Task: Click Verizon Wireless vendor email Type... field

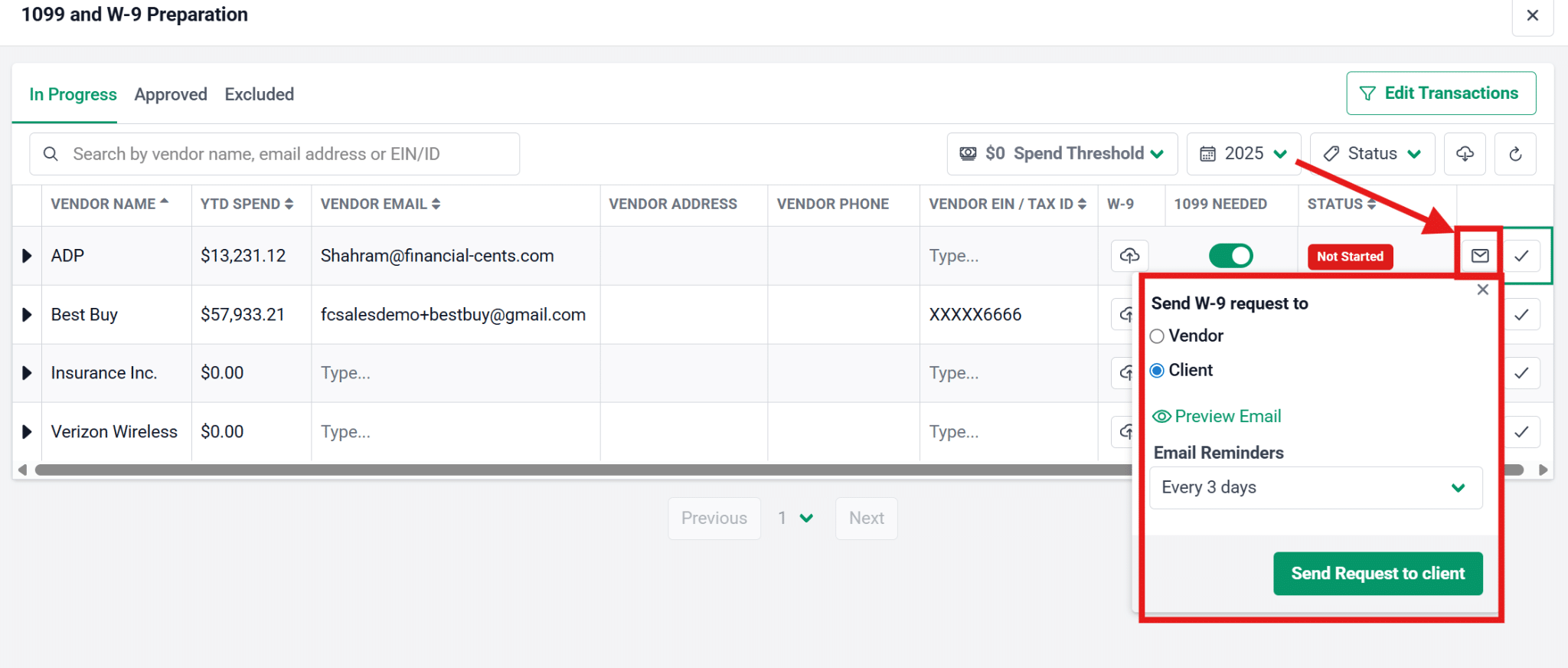Action: (456, 432)
